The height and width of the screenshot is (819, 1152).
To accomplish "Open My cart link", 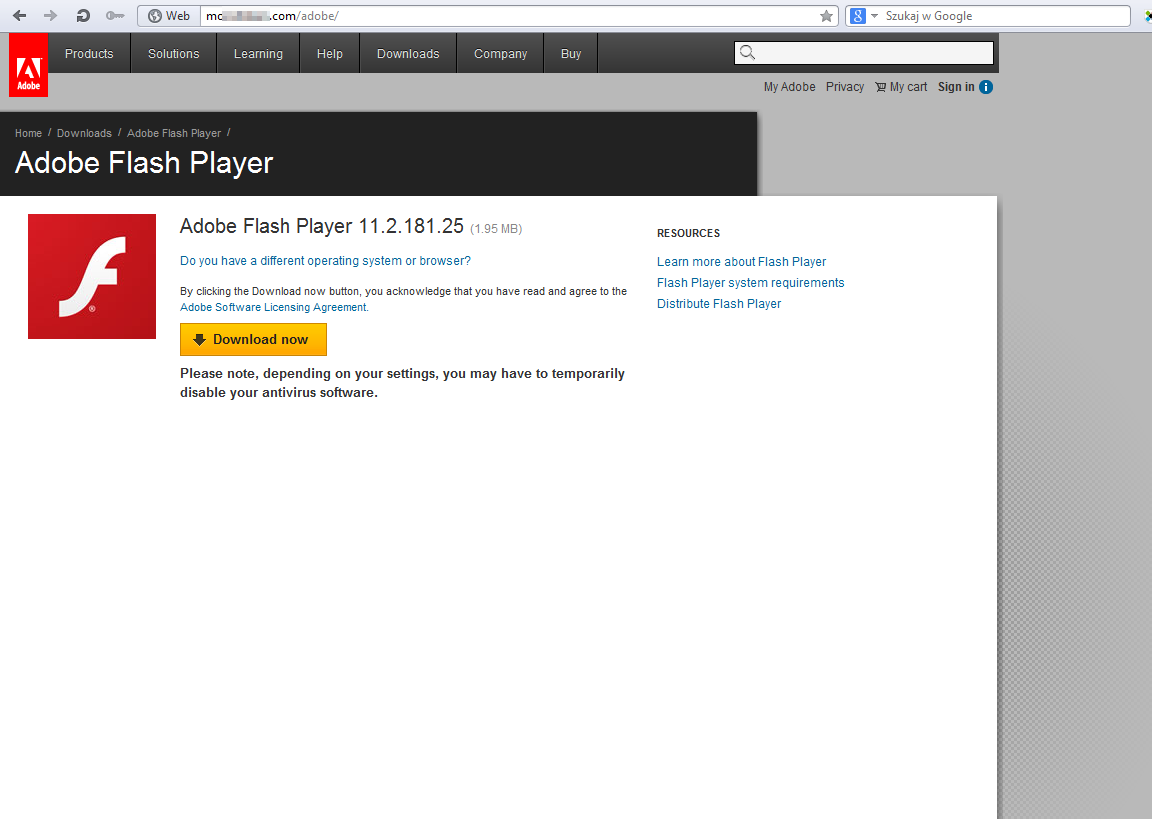I will tap(908, 87).
